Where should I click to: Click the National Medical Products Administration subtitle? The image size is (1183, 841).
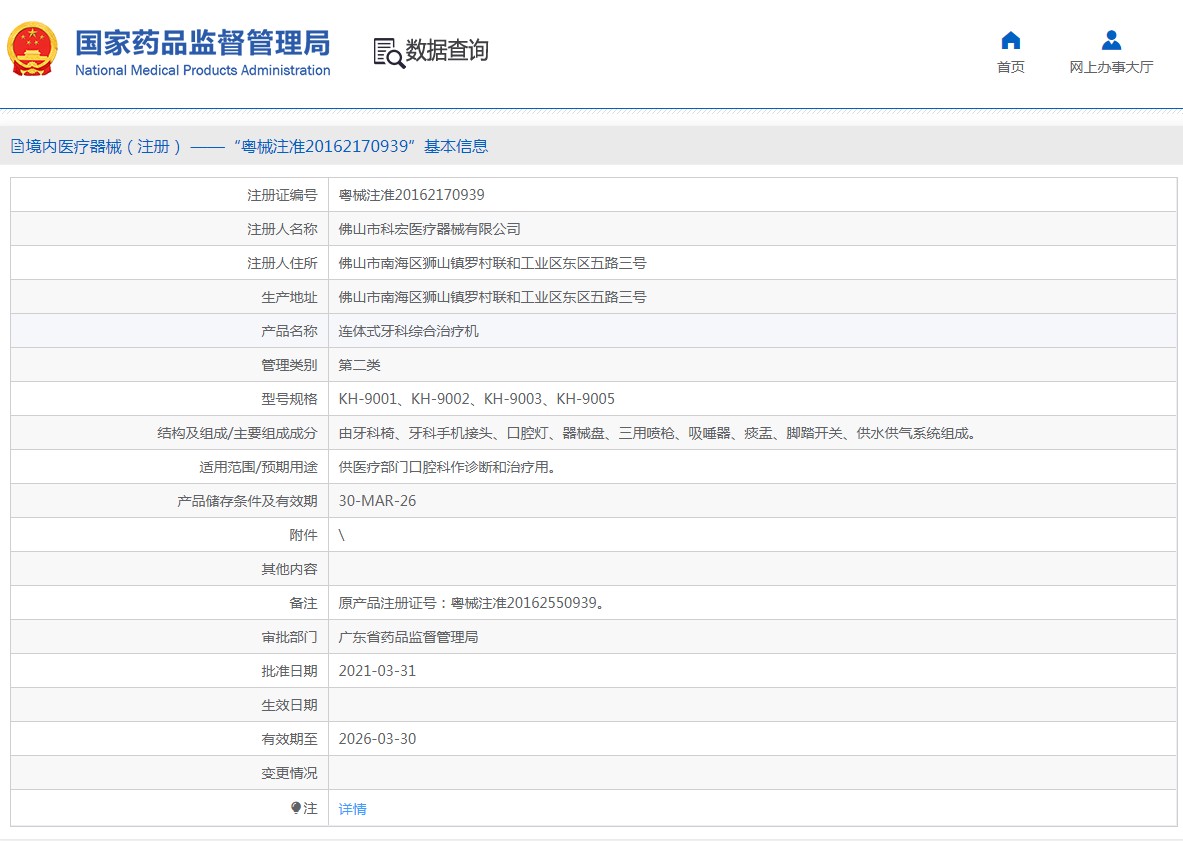202,70
